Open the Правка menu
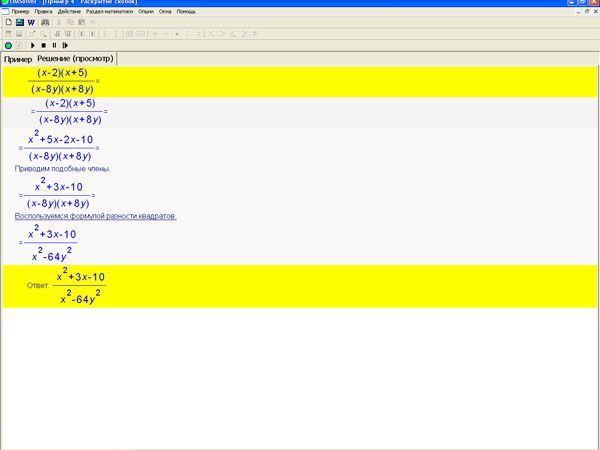The width and height of the screenshot is (600, 450). pyautogui.click(x=44, y=11)
